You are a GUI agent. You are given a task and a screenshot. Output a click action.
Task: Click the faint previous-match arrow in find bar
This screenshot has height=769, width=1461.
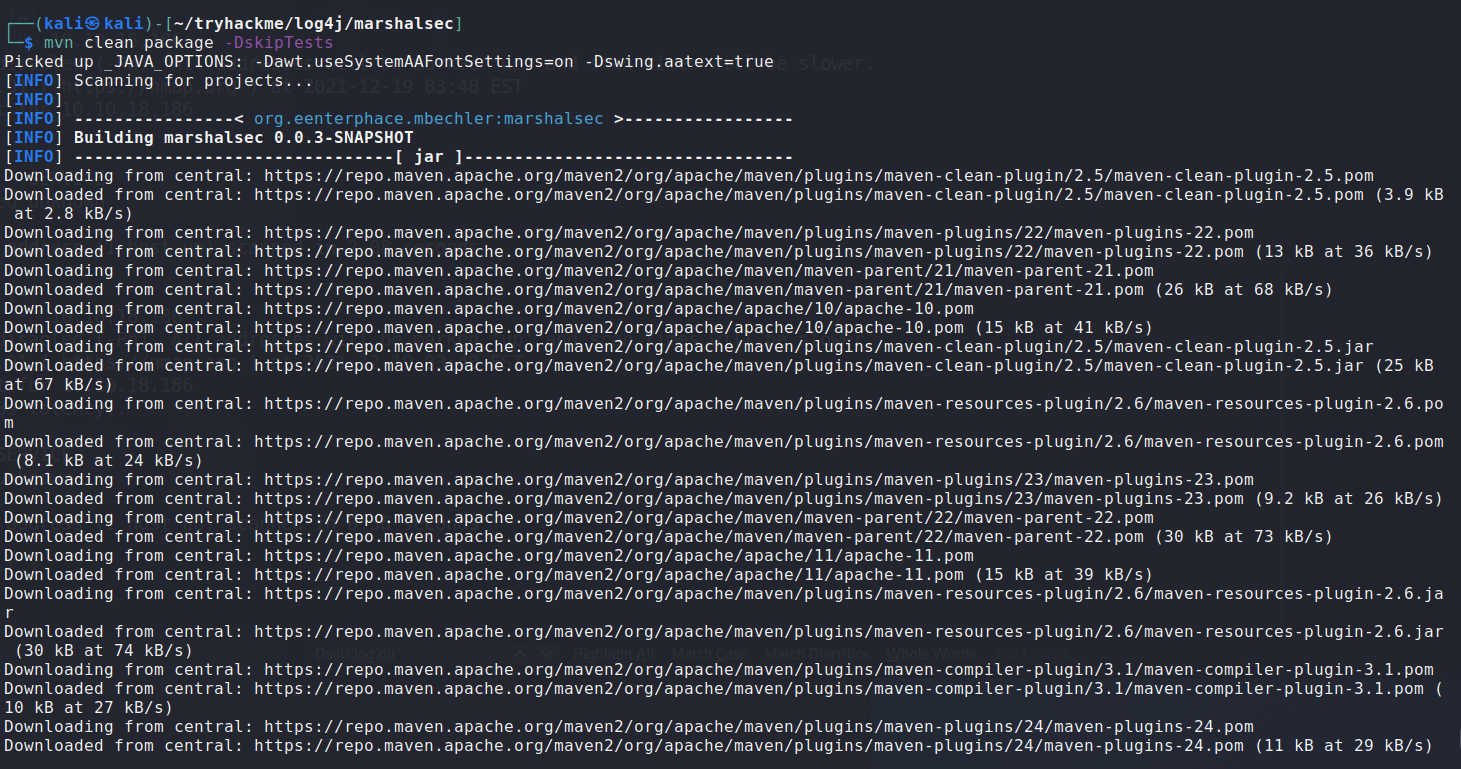(518, 654)
